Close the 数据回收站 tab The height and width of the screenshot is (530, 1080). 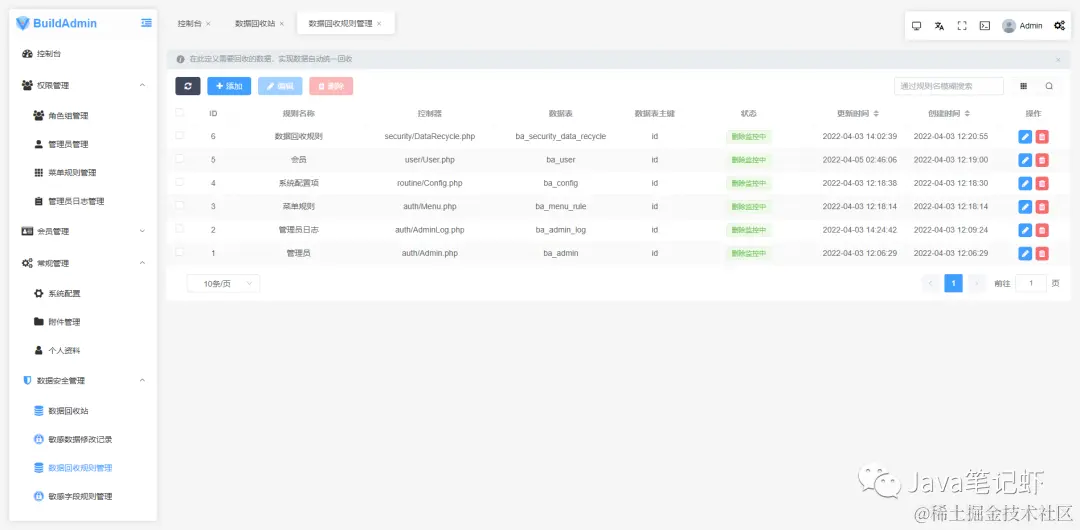[282, 23]
